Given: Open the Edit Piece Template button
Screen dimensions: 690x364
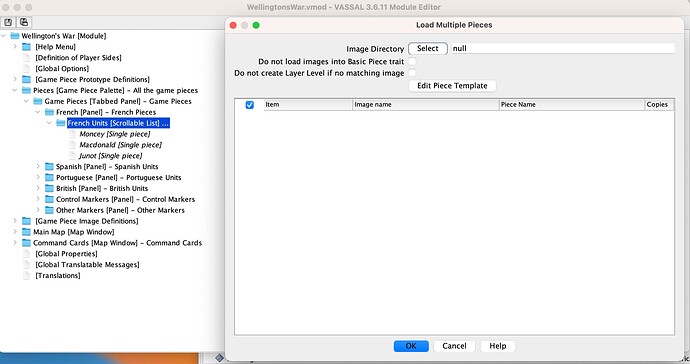Looking at the screenshot, I should coord(452,85).
